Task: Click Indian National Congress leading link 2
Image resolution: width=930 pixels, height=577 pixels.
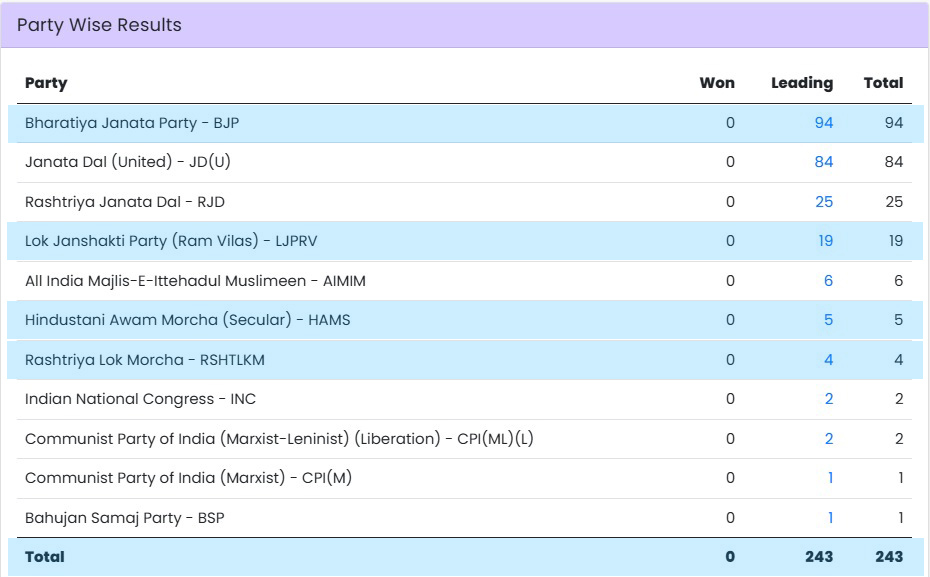Action: (828, 399)
